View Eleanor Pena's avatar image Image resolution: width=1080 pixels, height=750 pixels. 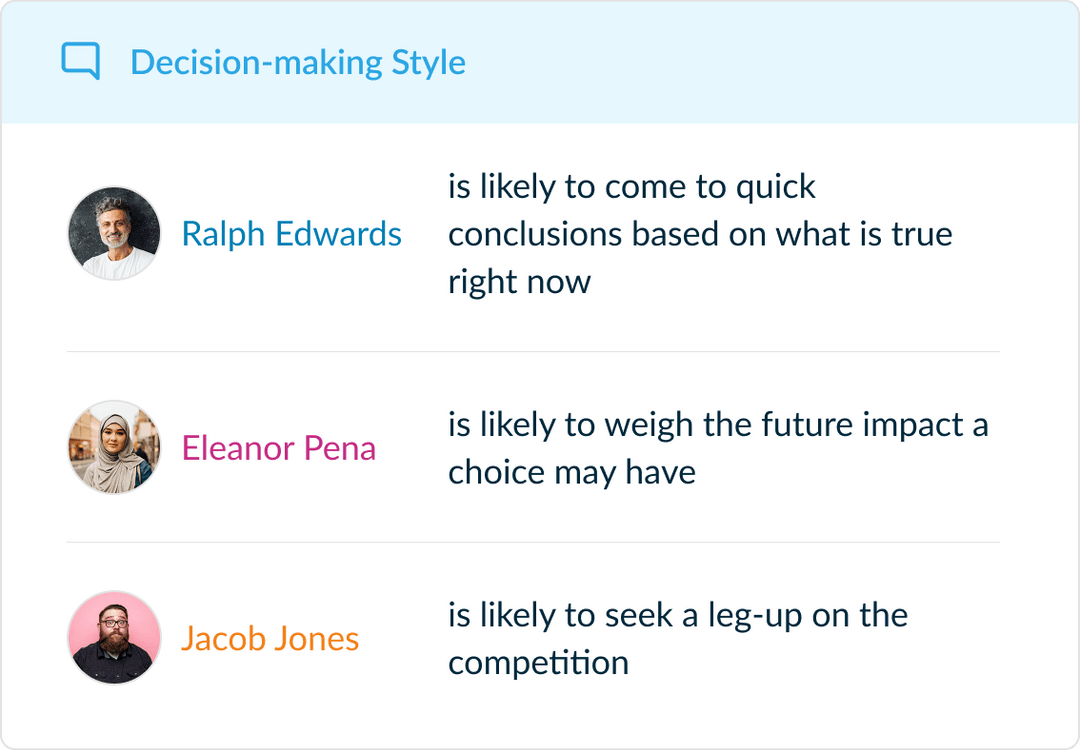pyautogui.click(x=113, y=447)
